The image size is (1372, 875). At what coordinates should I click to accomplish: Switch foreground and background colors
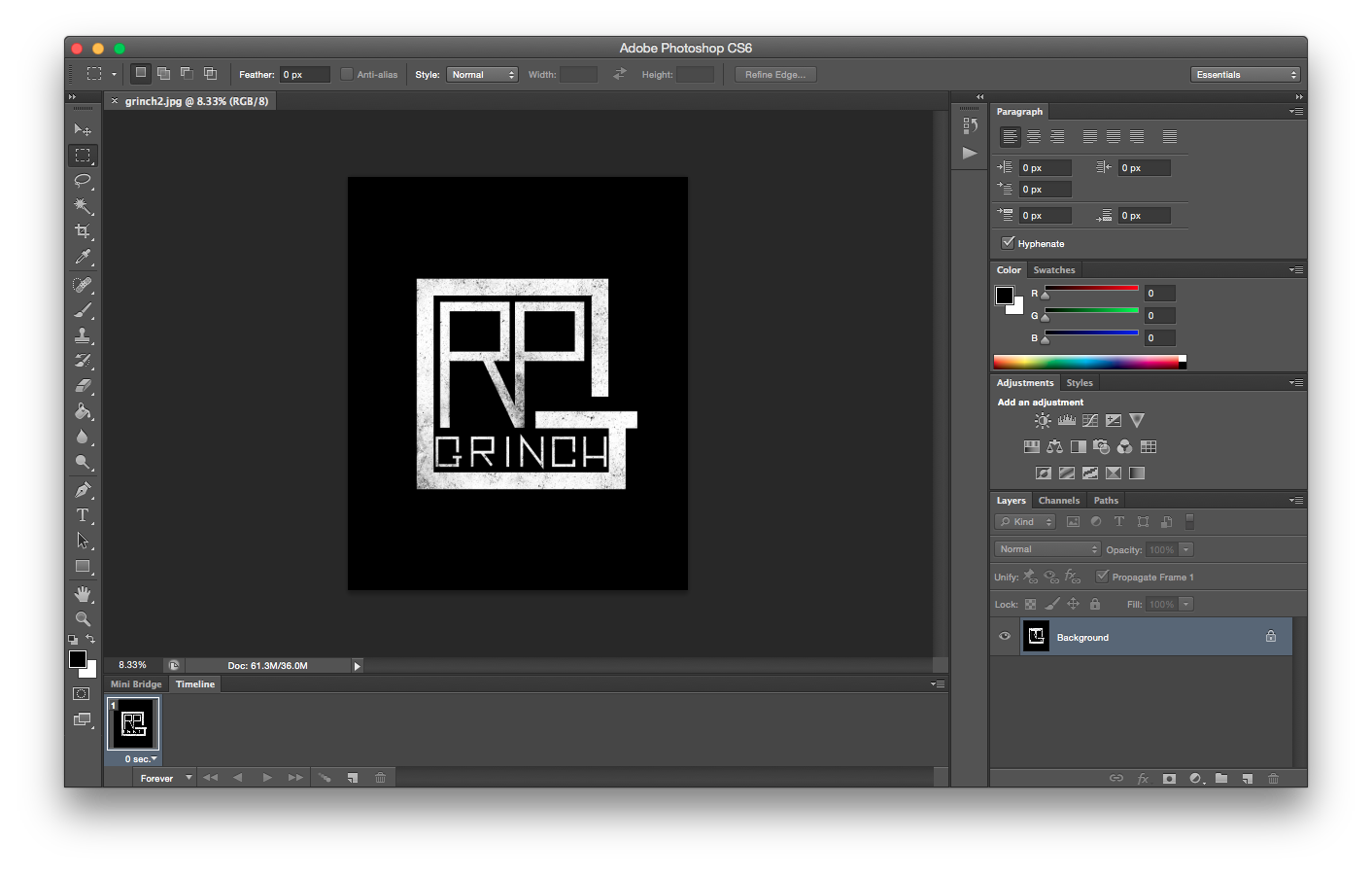[90, 640]
